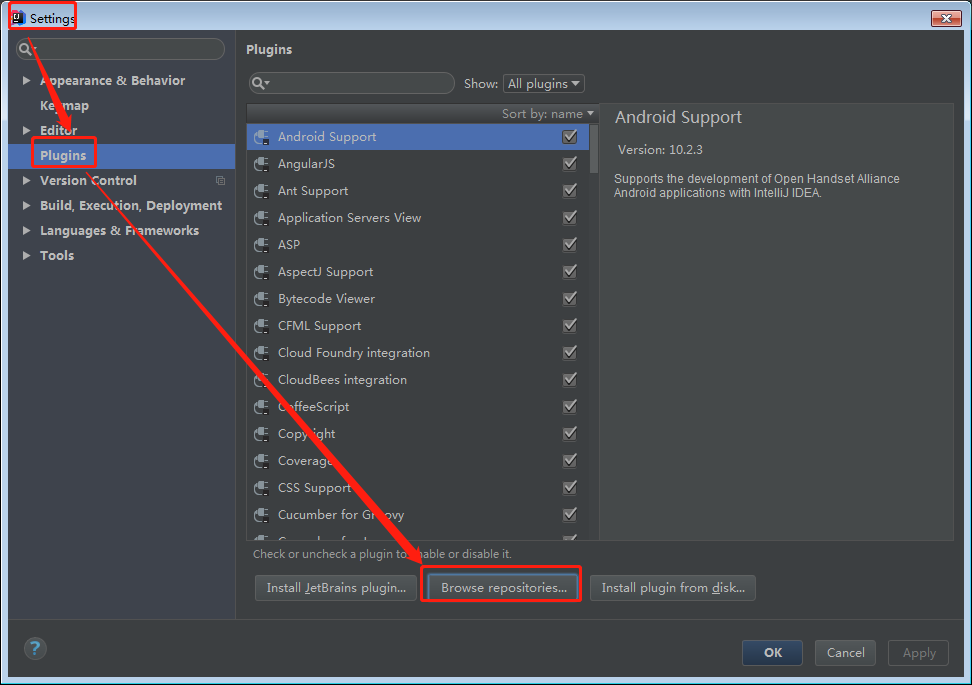The image size is (972, 685).
Task: Expand the Appearance & Behavior section
Action: click(x=26, y=81)
